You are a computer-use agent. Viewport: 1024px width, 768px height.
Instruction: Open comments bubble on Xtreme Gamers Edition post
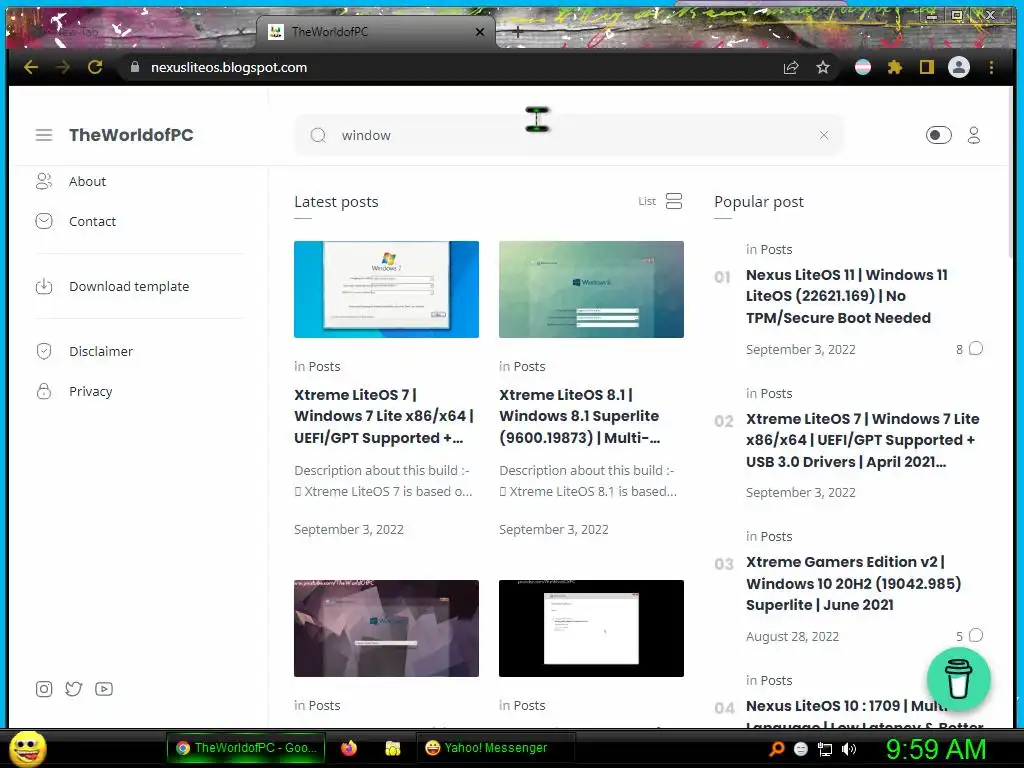coord(976,635)
